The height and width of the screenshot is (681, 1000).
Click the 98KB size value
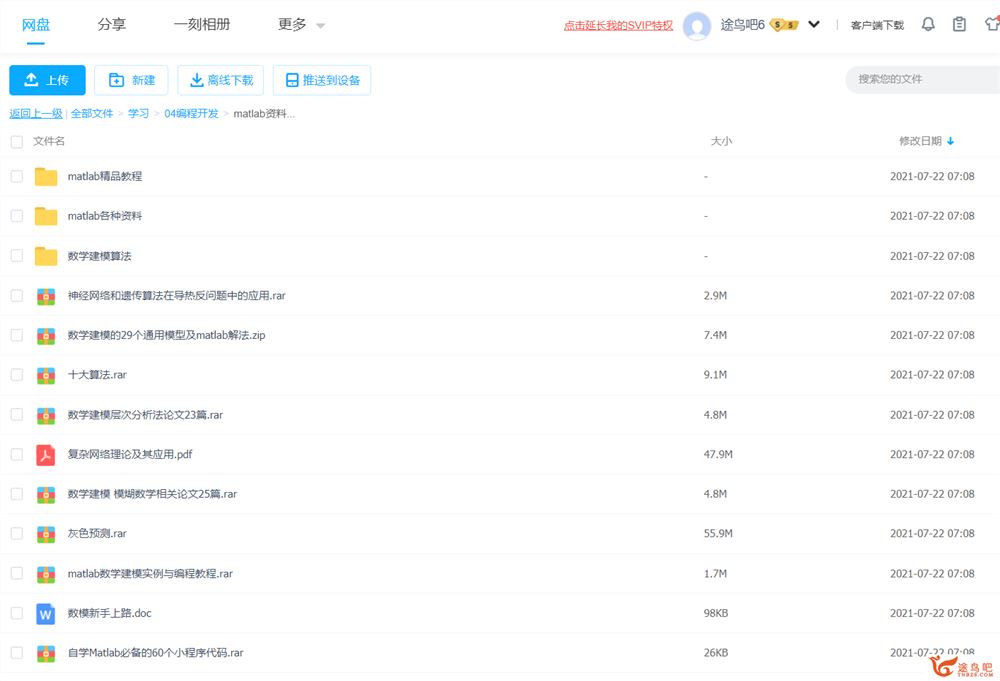pos(716,613)
